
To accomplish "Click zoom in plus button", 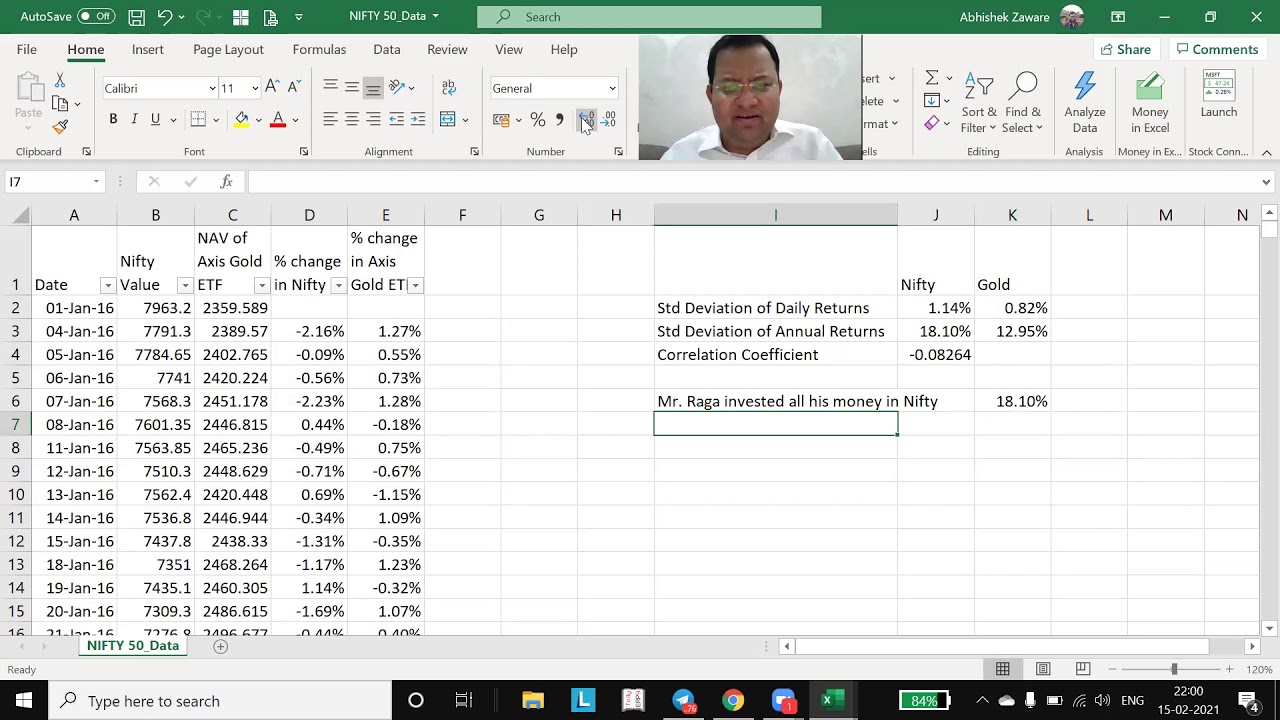I will coord(1229,669).
